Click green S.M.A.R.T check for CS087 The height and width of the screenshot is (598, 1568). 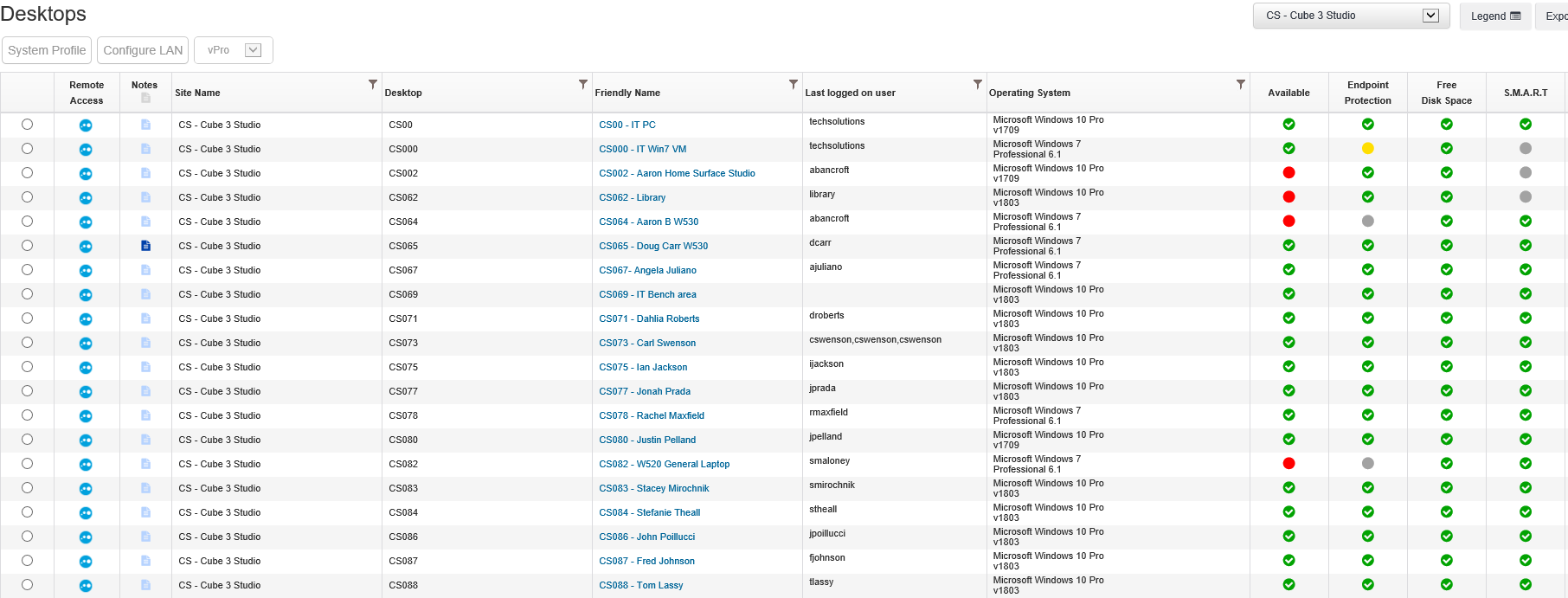(1525, 560)
